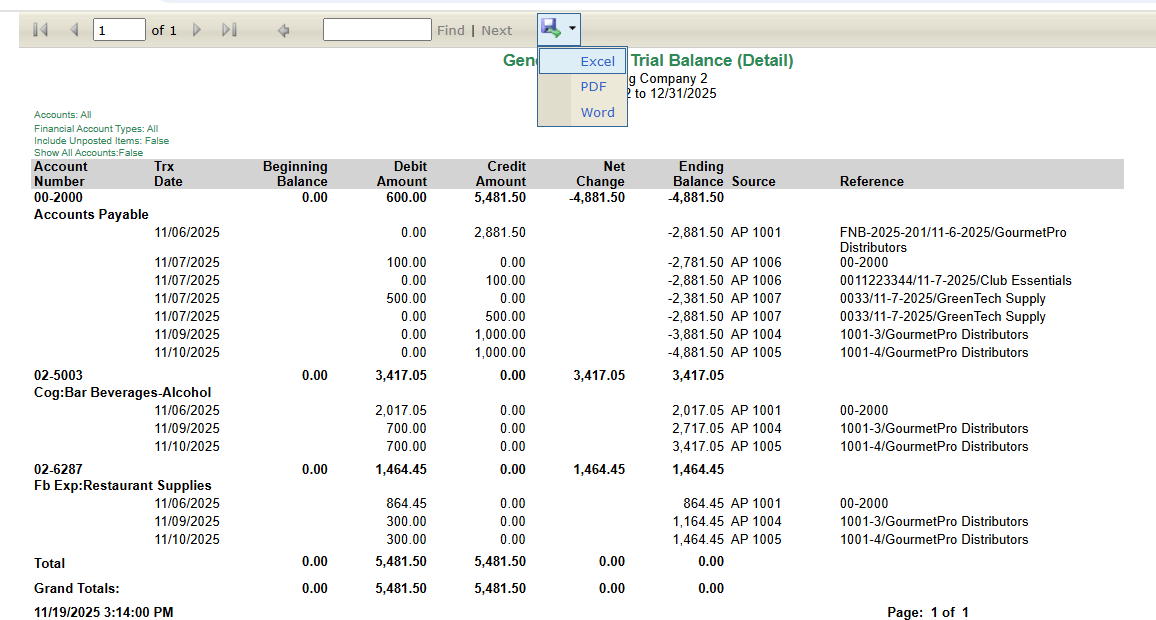Image resolution: width=1156 pixels, height=620 pixels.
Task: Click the current page number field
Action: coord(118,30)
